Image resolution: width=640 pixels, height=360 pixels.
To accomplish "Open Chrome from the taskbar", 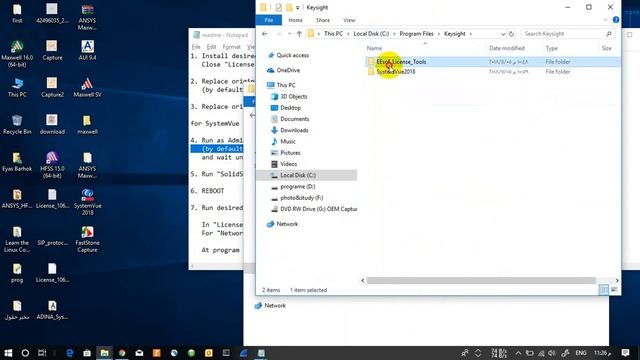I will tap(122, 353).
